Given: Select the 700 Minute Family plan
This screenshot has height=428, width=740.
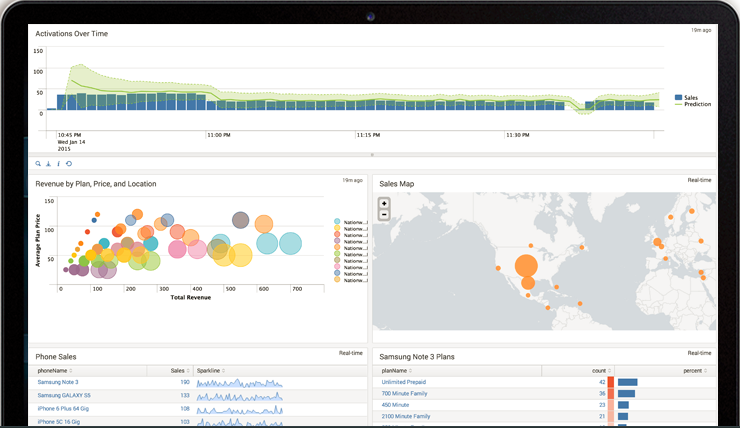Looking at the screenshot, I should (x=405, y=393).
